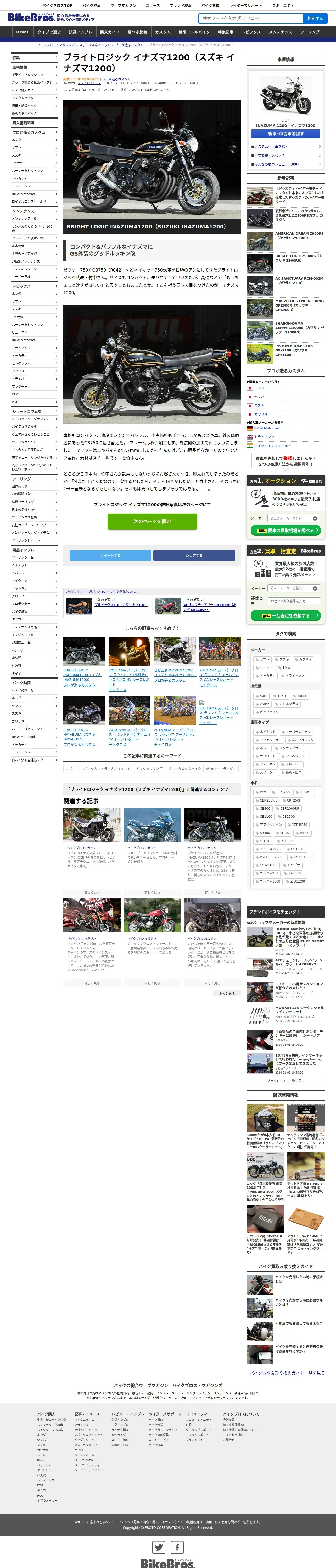The width and height of the screenshot is (336, 1568).
Task: Click the UK flag beside トライアンフ
Action: click(x=250, y=436)
